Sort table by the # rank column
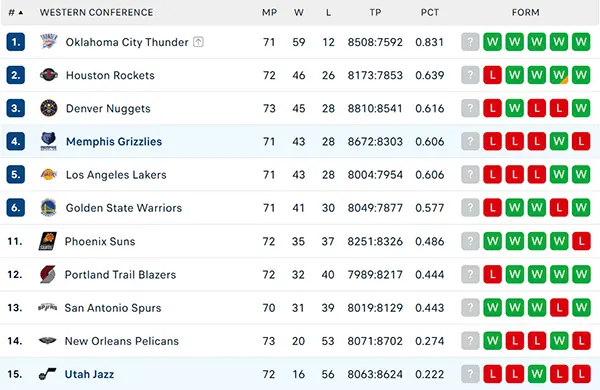The image size is (600, 390). (16, 13)
